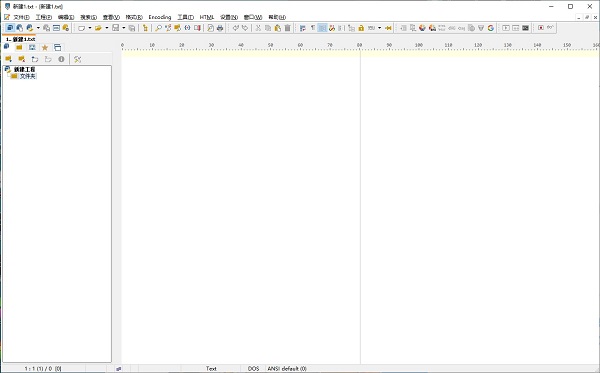Click the Save All icon
This screenshot has width=600, height=373.
132,28
